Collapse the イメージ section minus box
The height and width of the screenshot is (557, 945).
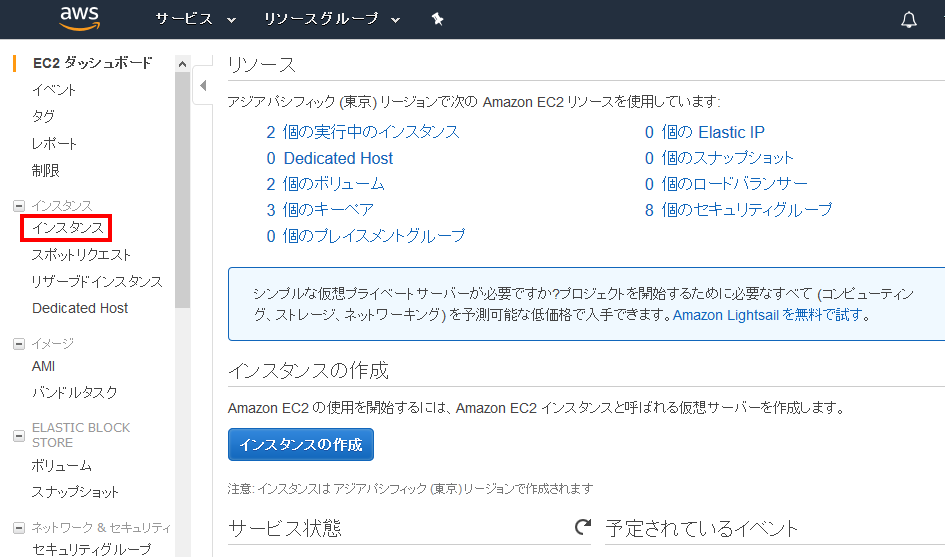[19, 344]
